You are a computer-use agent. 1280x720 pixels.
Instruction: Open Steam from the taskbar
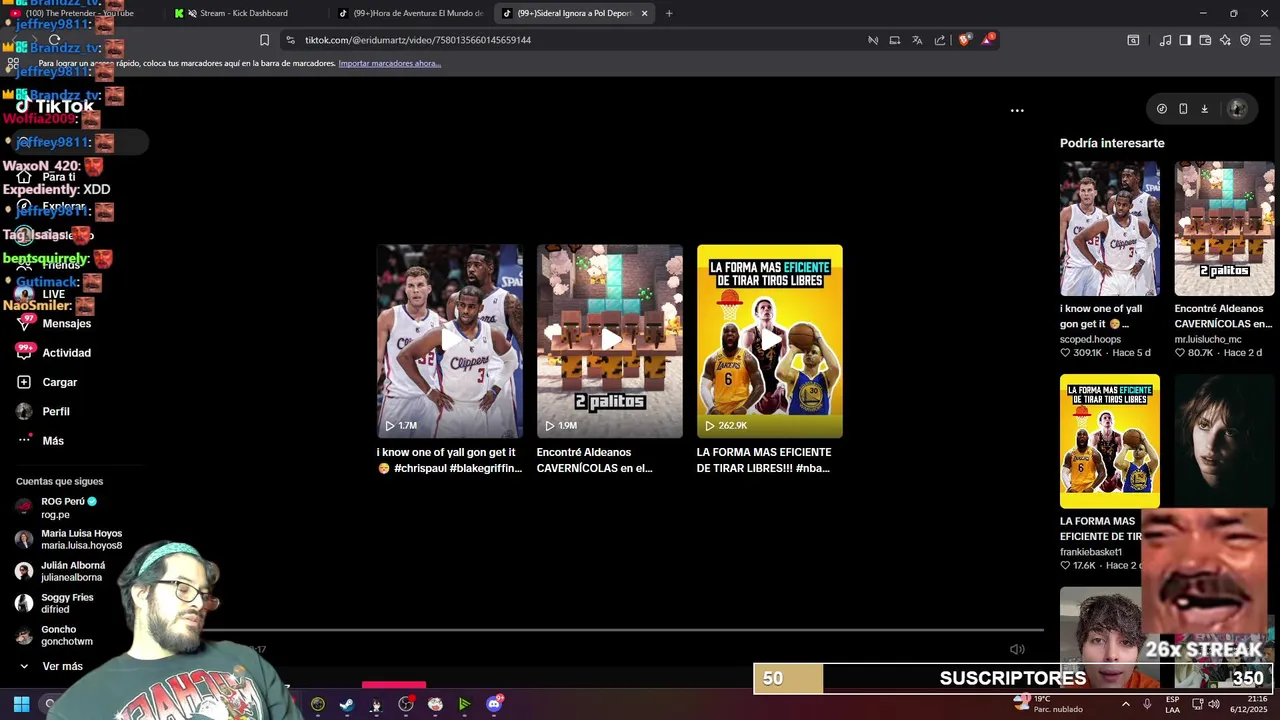click(347, 704)
